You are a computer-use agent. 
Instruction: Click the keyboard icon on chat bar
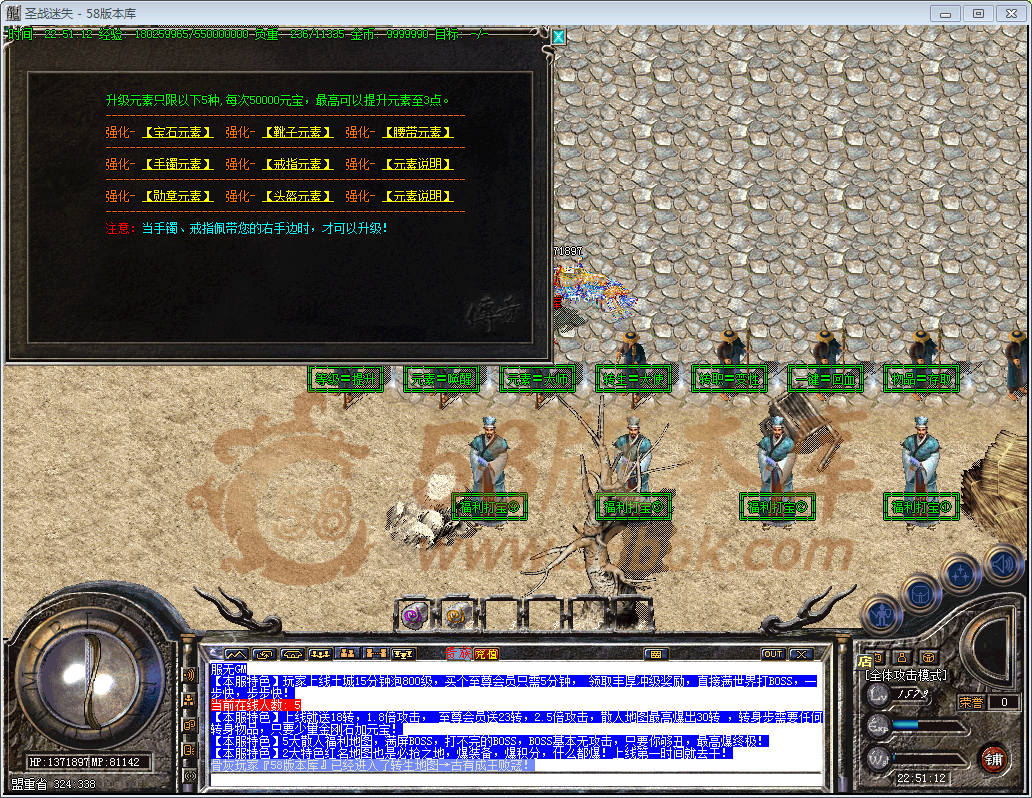[656, 654]
